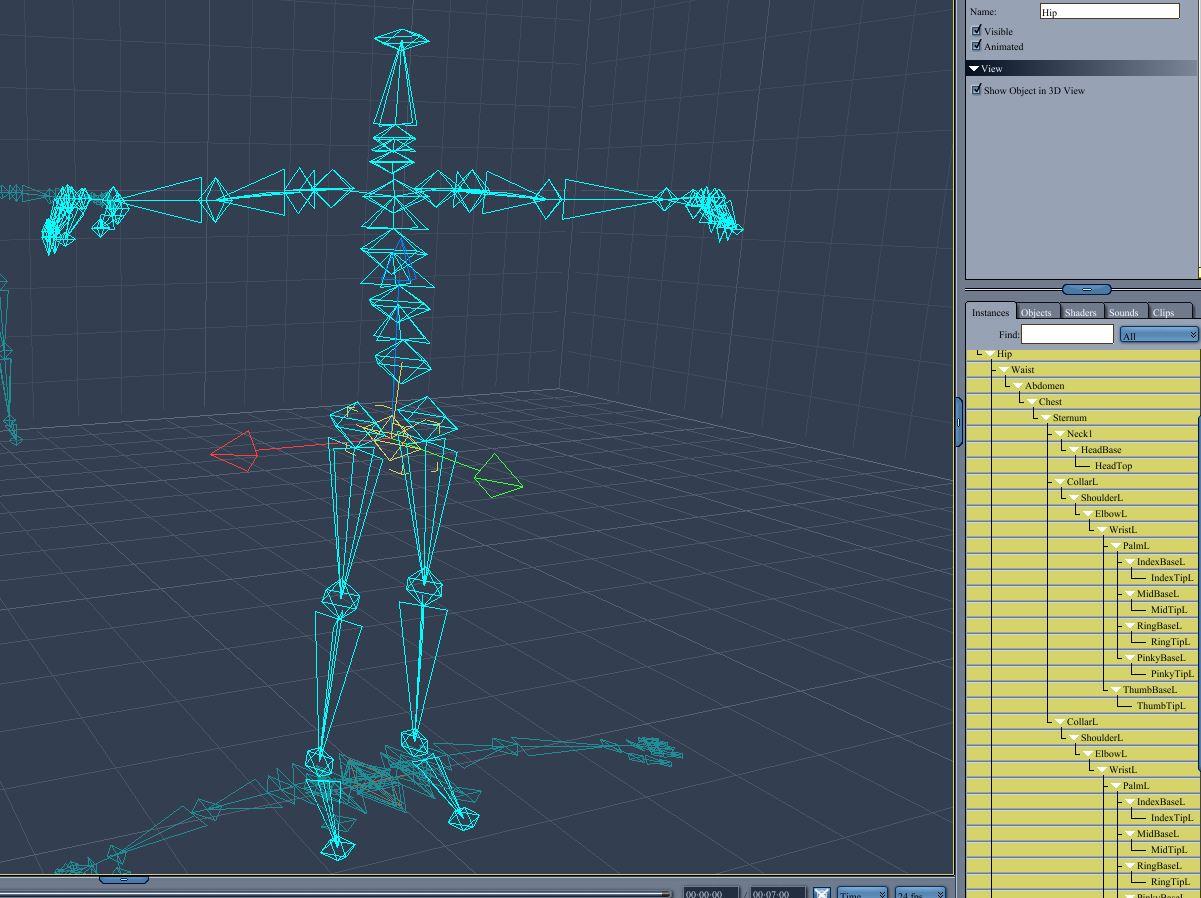Collapse the CollarL triangle directly below HeadTop
The height and width of the screenshot is (898, 1201).
tap(1060, 482)
